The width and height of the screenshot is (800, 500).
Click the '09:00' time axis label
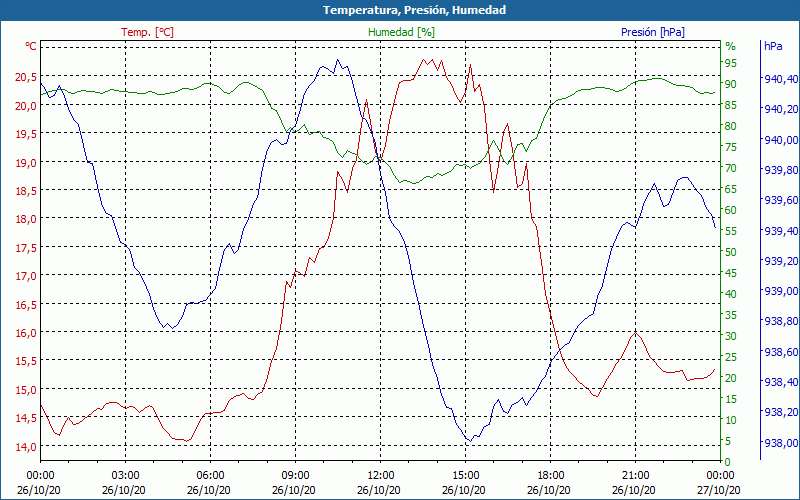pyautogui.click(x=295, y=475)
